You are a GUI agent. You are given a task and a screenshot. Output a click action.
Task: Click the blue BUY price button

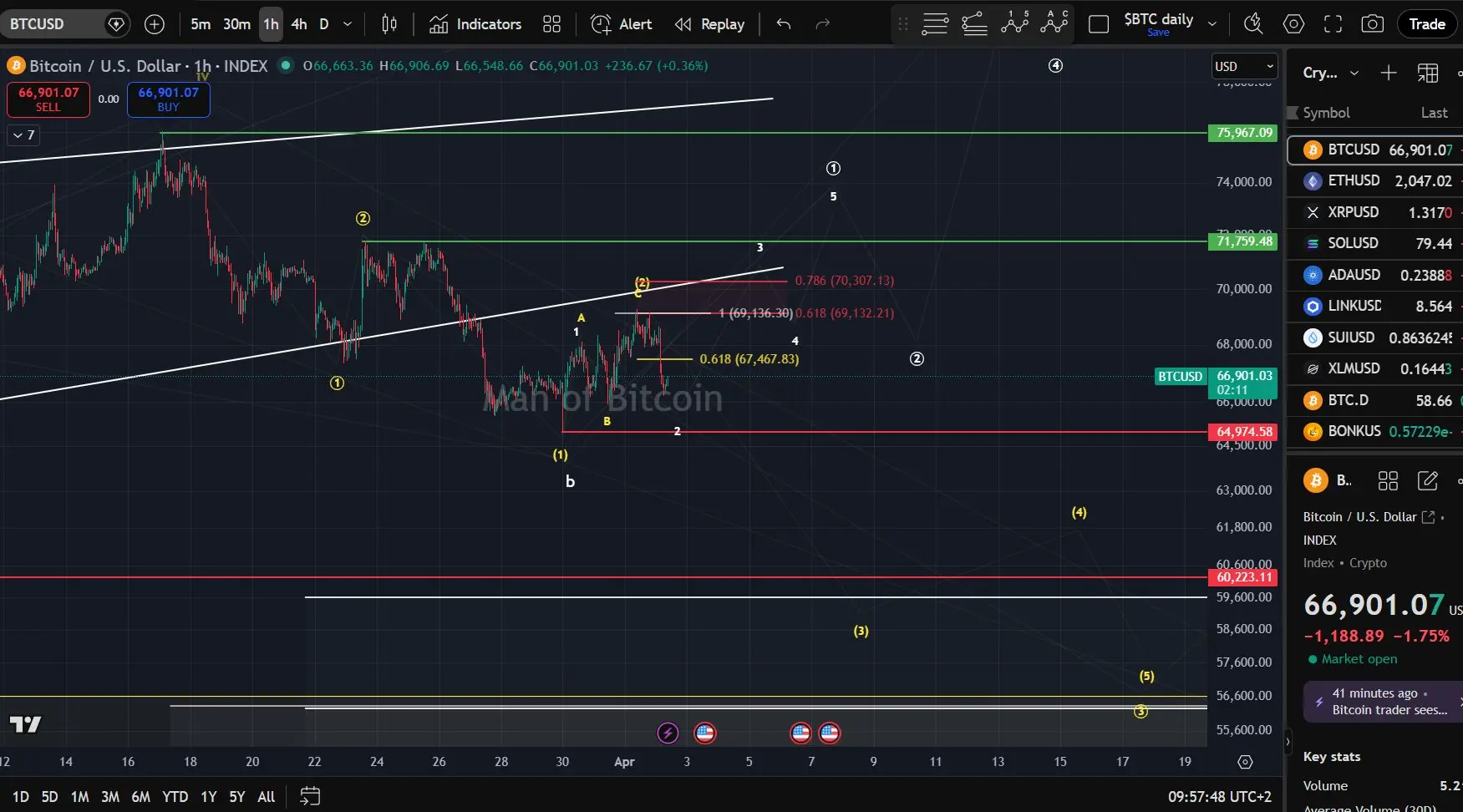point(169,99)
